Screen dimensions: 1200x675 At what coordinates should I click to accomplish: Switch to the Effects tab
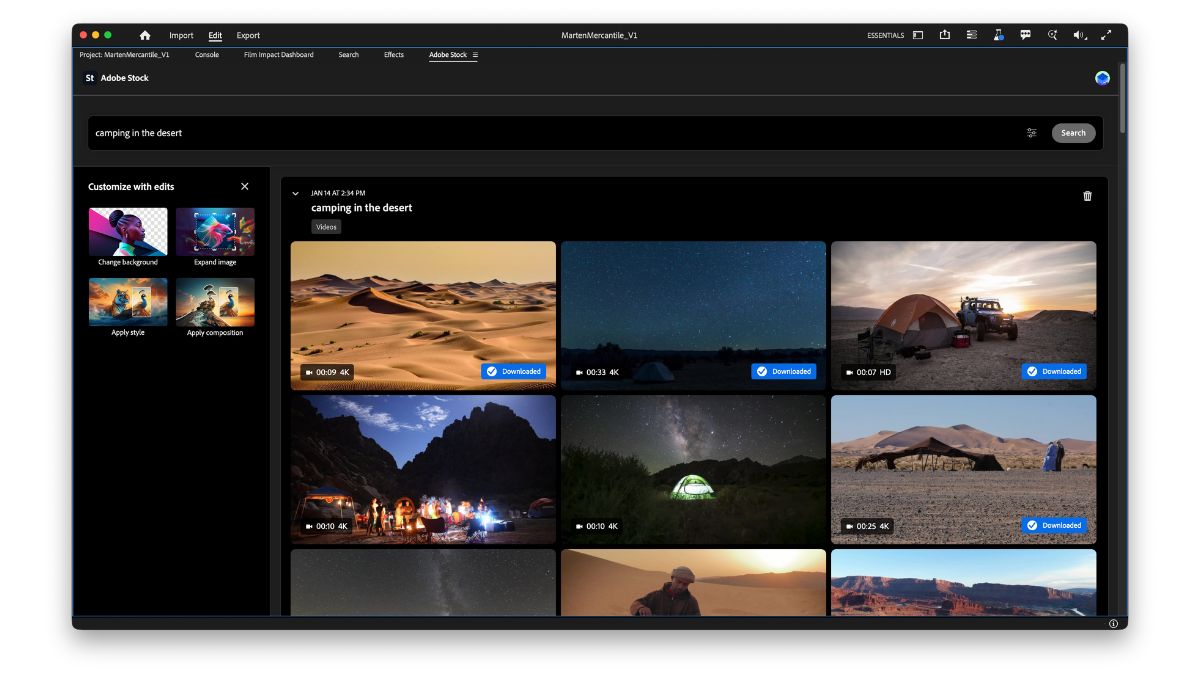tap(393, 55)
